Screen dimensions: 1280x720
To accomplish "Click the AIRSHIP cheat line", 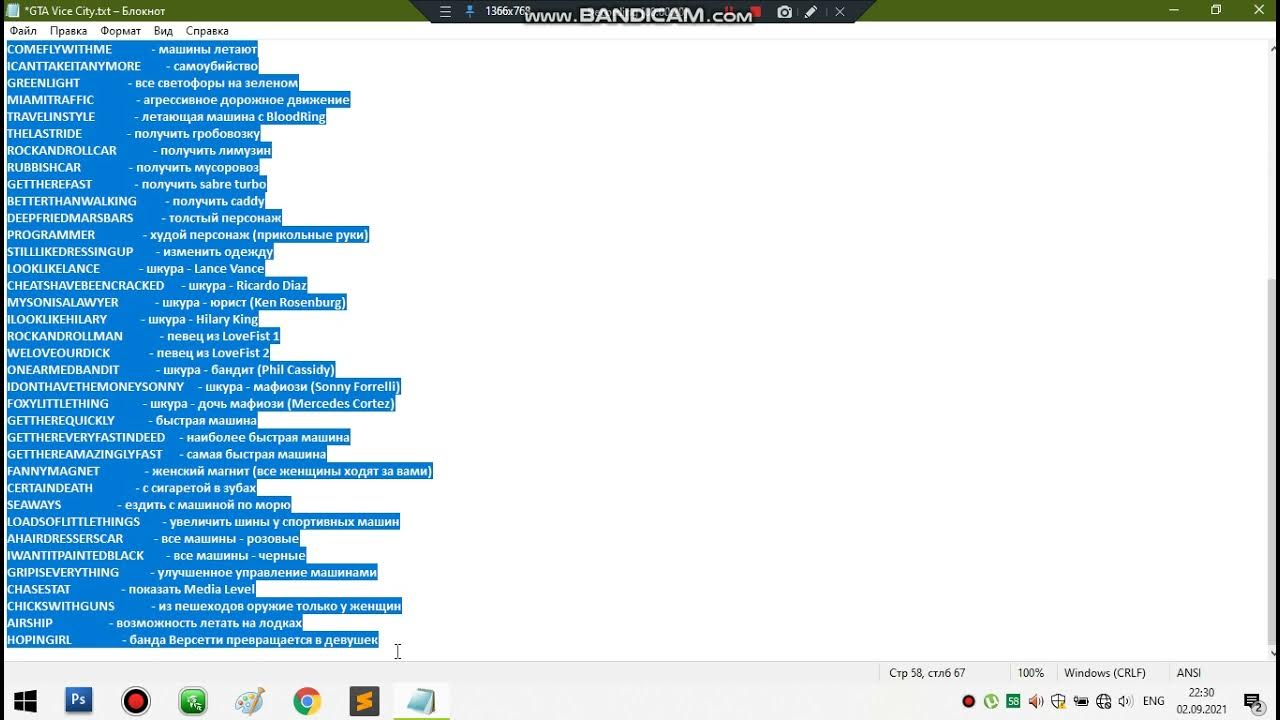I will (155, 623).
